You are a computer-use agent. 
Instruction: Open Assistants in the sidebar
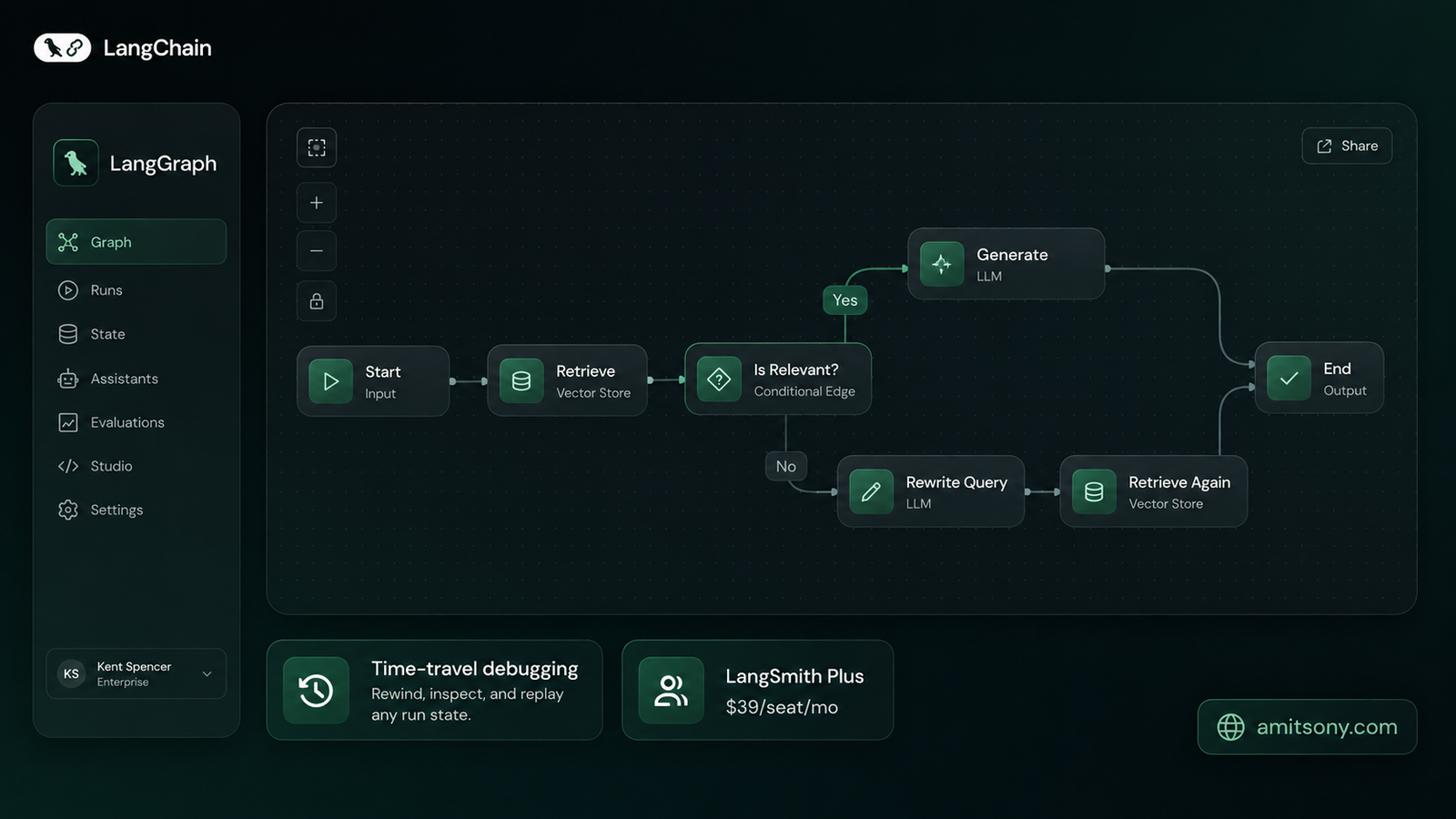[x=136, y=379]
